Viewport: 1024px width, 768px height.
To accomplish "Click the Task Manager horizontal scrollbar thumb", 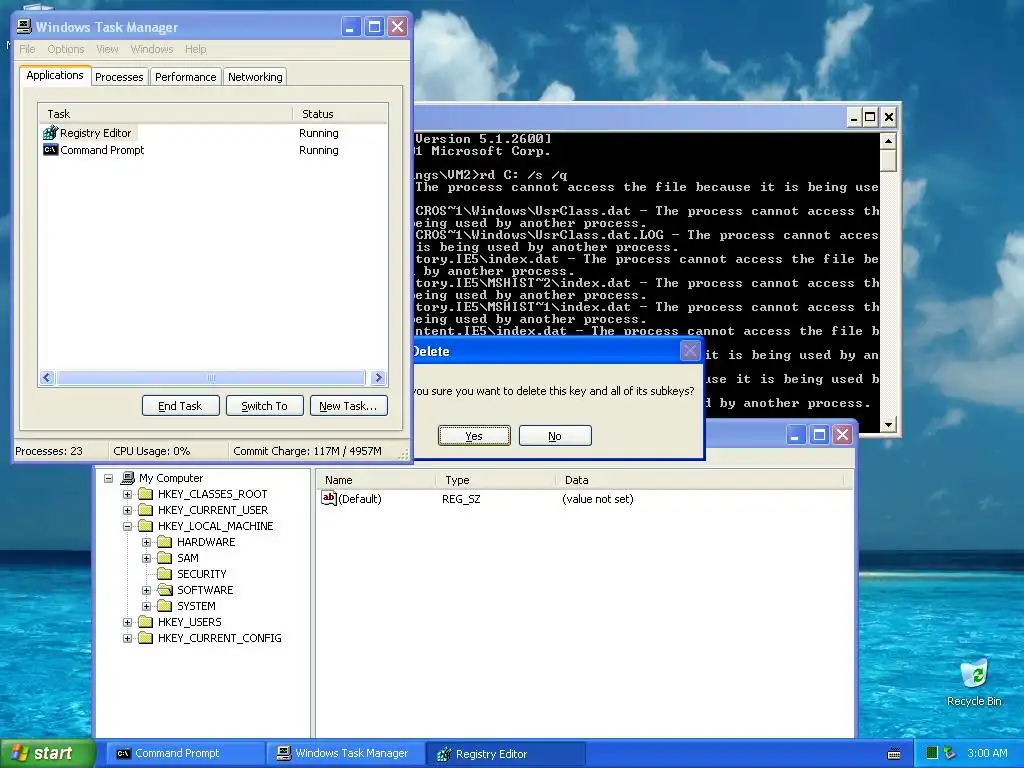I will pos(210,377).
